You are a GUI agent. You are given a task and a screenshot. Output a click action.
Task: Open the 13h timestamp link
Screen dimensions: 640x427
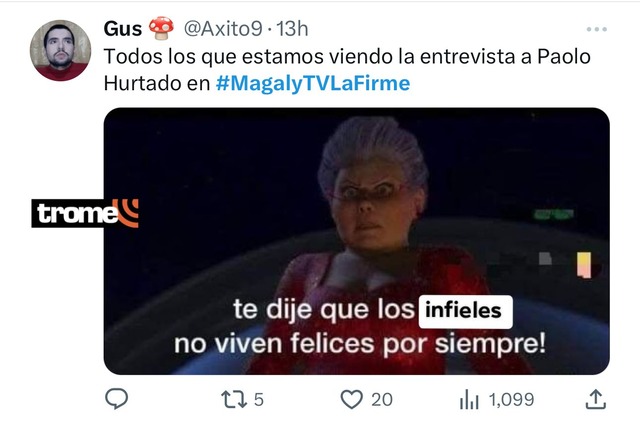click(x=292, y=29)
